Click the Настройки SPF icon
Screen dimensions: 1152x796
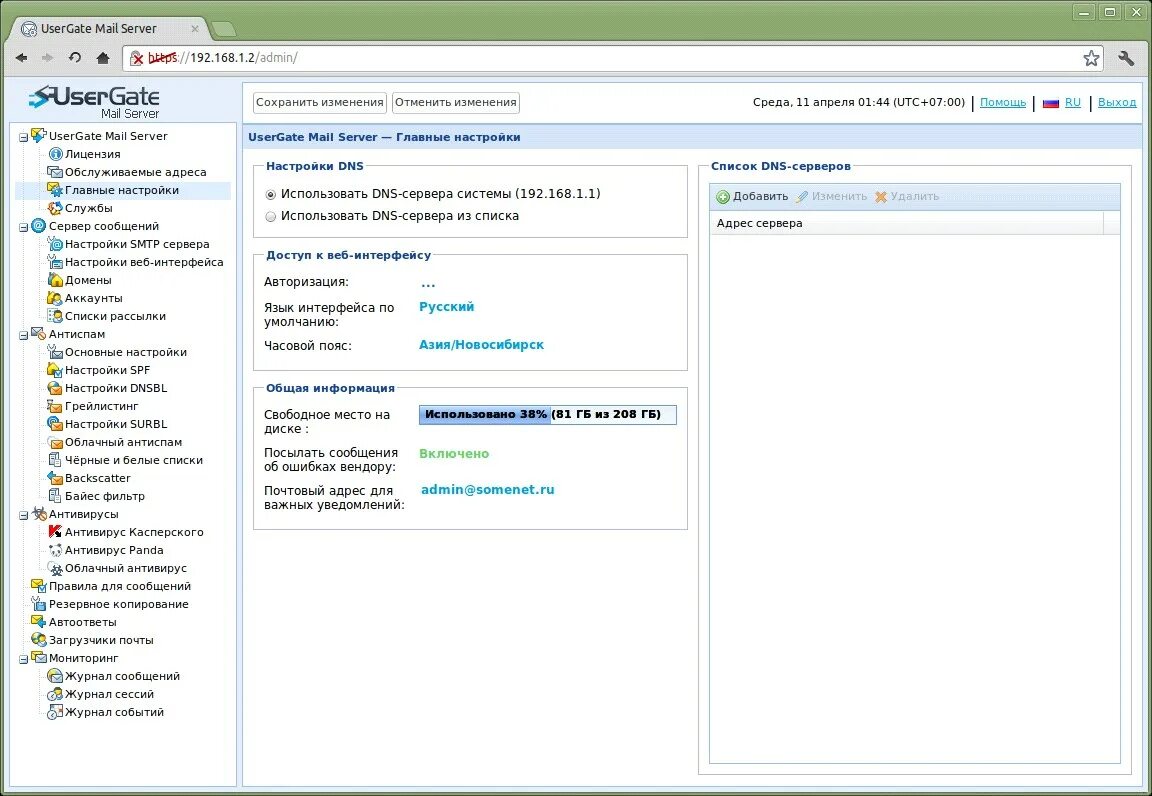[x=55, y=370]
